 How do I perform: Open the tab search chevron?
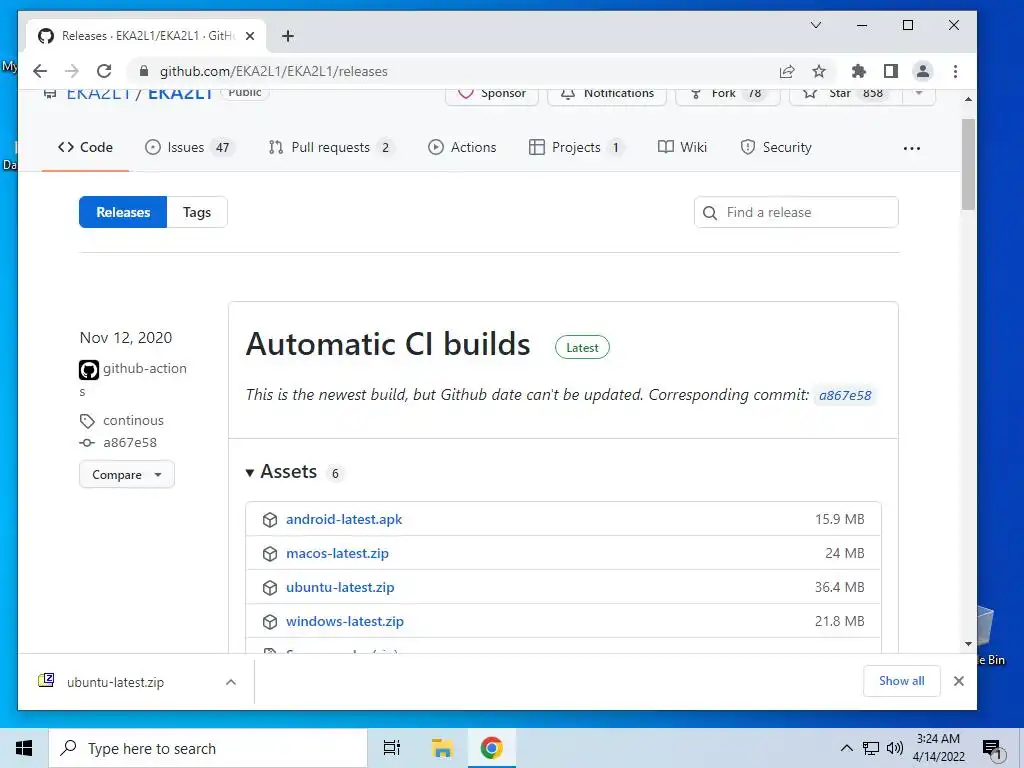pyautogui.click(x=816, y=25)
